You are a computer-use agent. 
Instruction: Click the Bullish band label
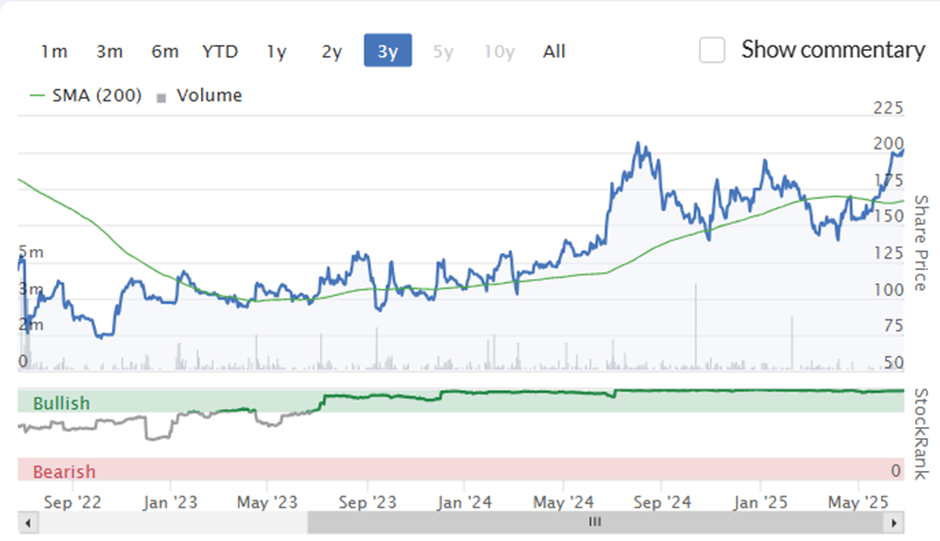pos(61,403)
